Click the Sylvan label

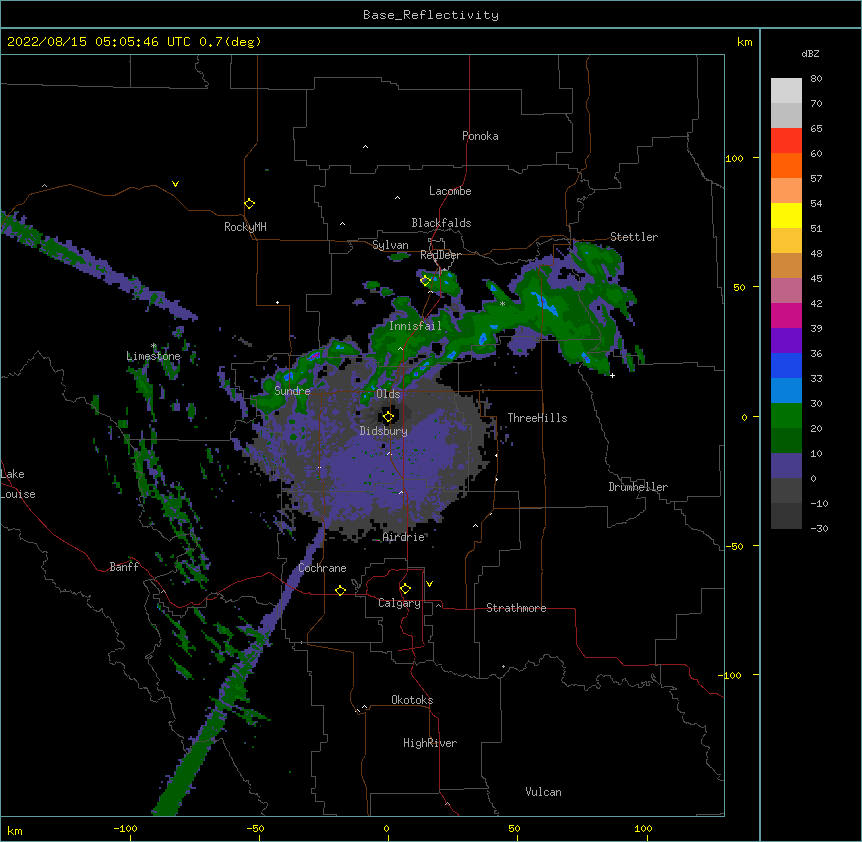pyautogui.click(x=390, y=245)
